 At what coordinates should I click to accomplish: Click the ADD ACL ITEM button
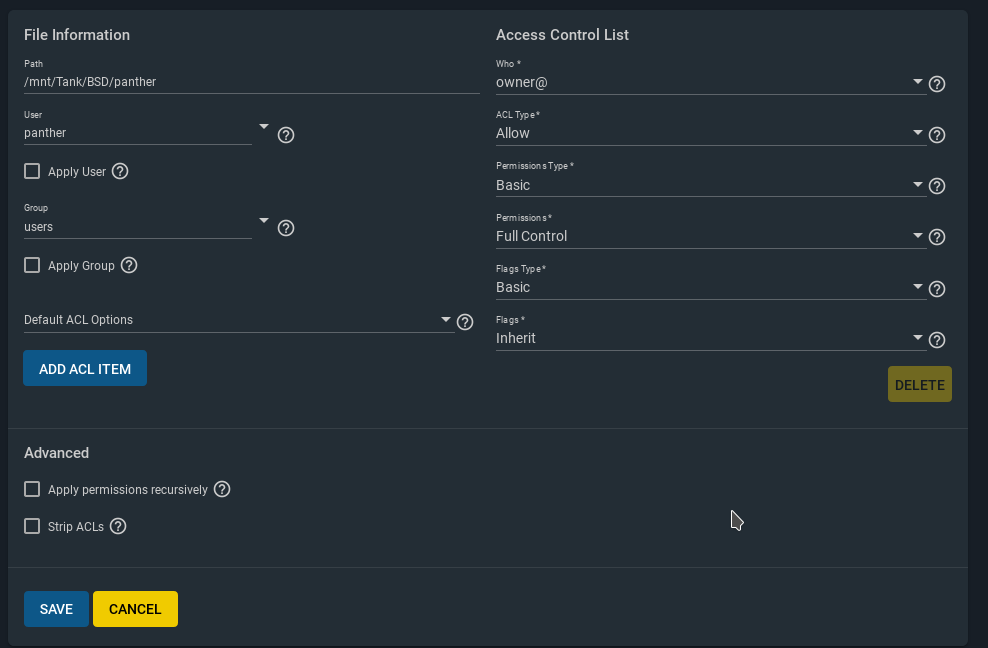(85, 368)
